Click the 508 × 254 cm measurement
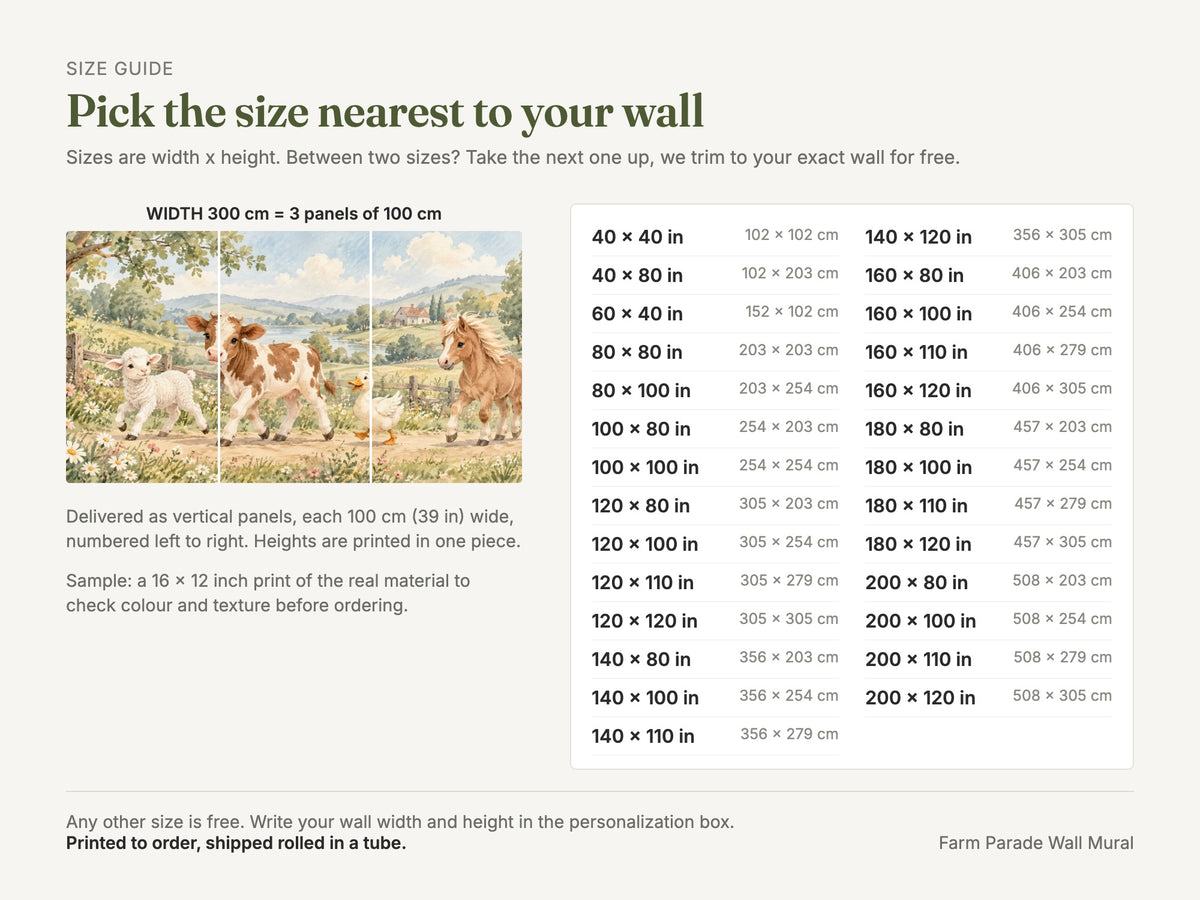The width and height of the screenshot is (1200, 900). 1062,619
